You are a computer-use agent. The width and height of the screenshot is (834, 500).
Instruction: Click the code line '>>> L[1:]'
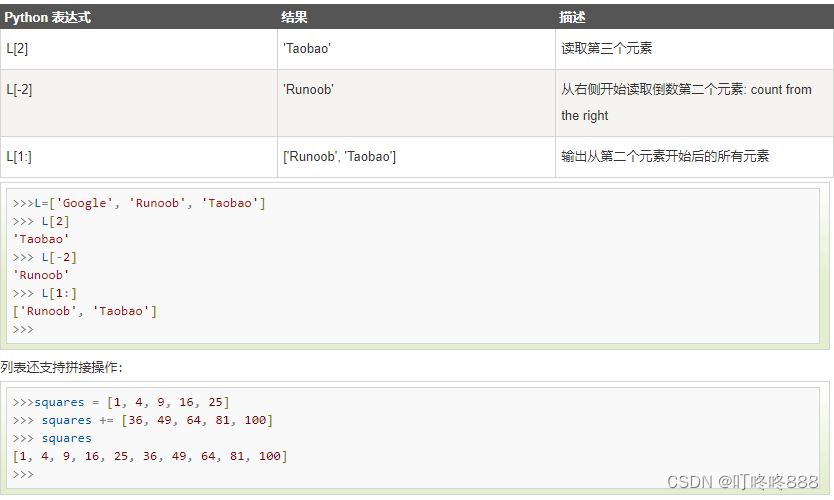[45, 294]
